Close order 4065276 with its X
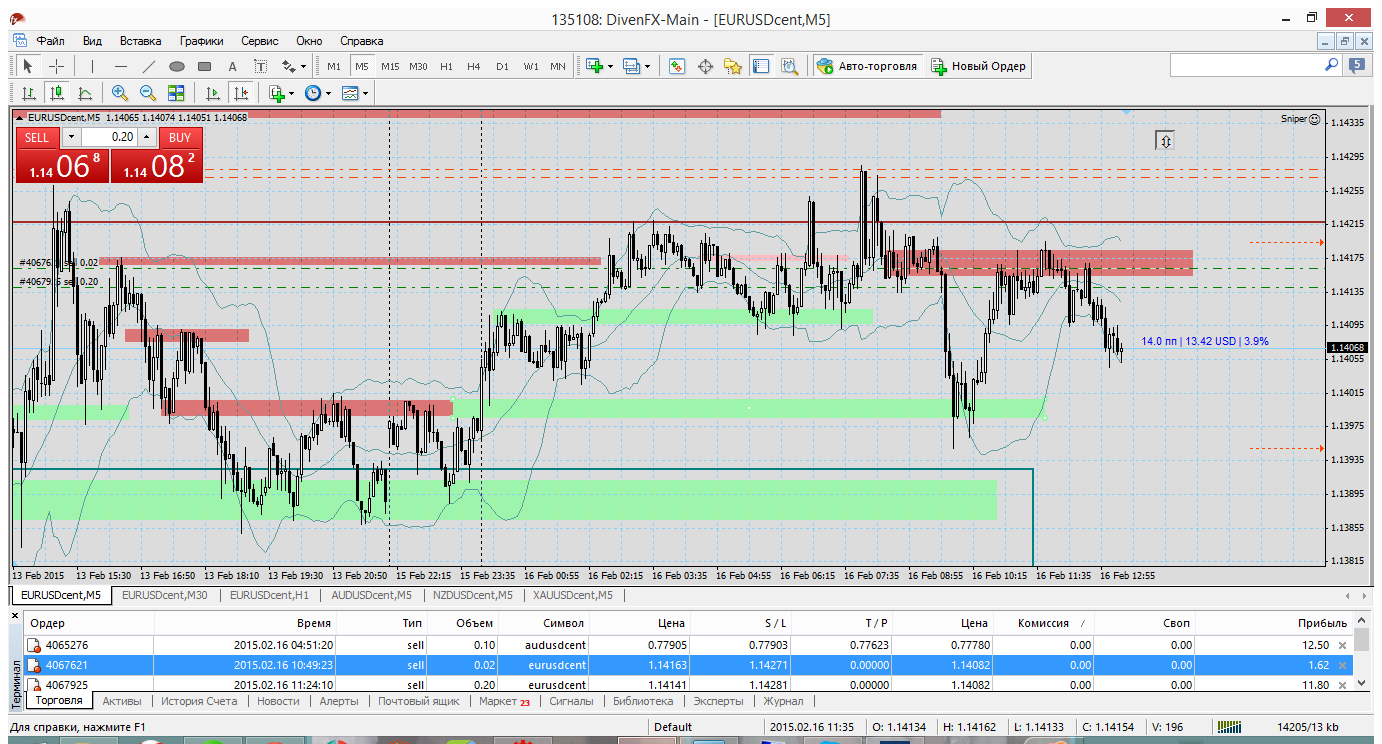Viewport: 1382px width, 744px height. (1342, 645)
